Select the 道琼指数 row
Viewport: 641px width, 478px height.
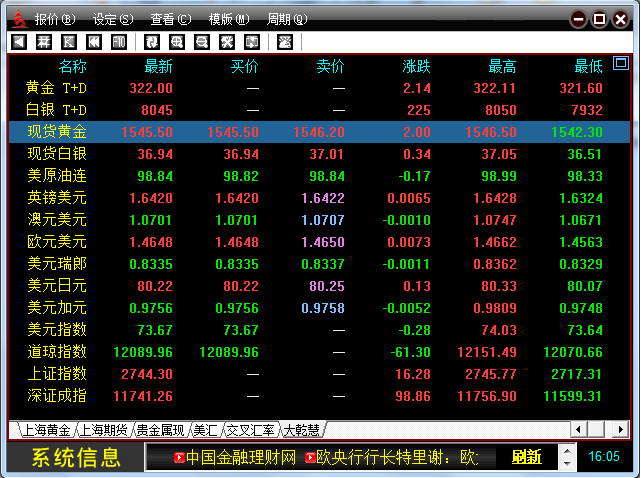click(319, 352)
